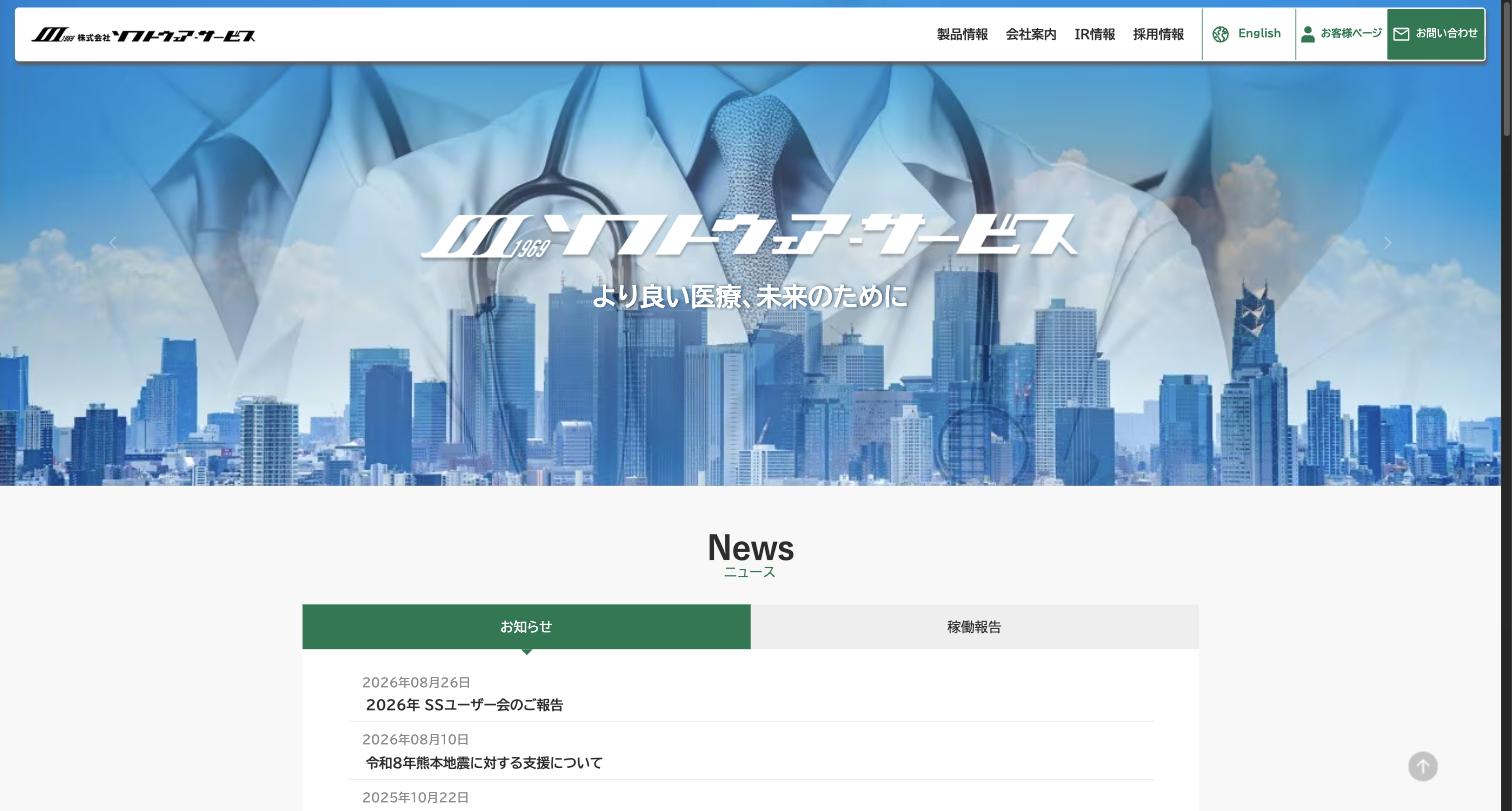Screen dimensions: 1512x811
Task: Click the large ソフトウェア・サービス hero logo
Action: 750,236
